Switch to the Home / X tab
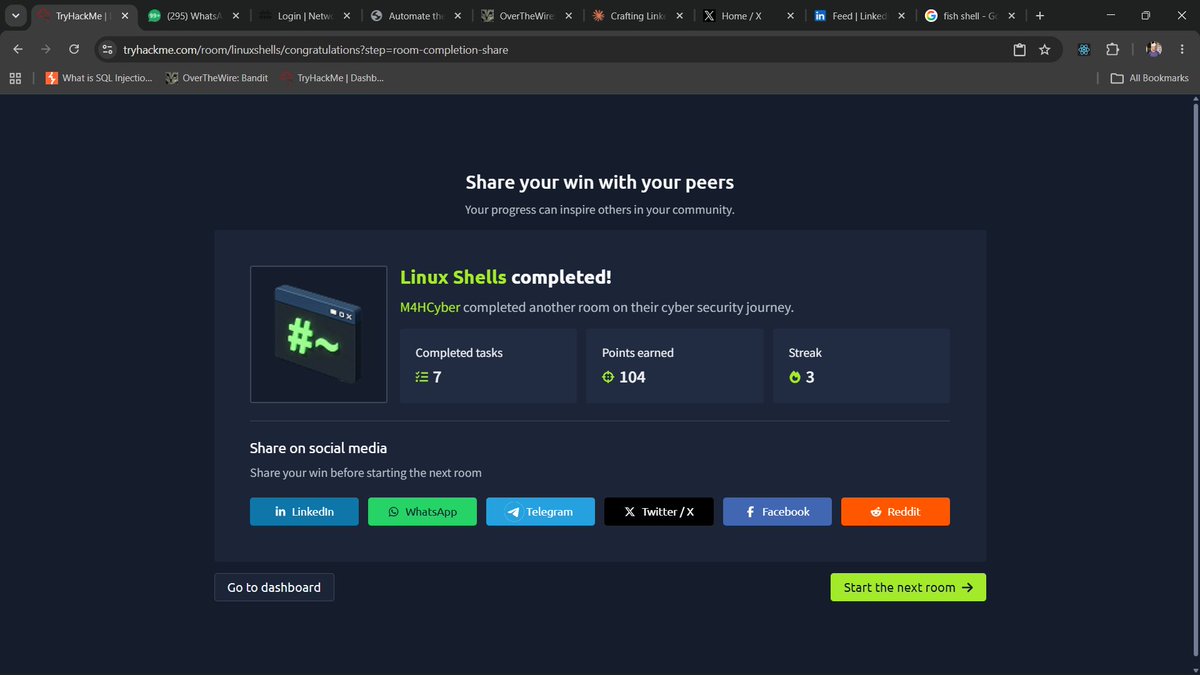The width and height of the screenshot is (1200, 675). pyautogui.click(x=747, y=16)
